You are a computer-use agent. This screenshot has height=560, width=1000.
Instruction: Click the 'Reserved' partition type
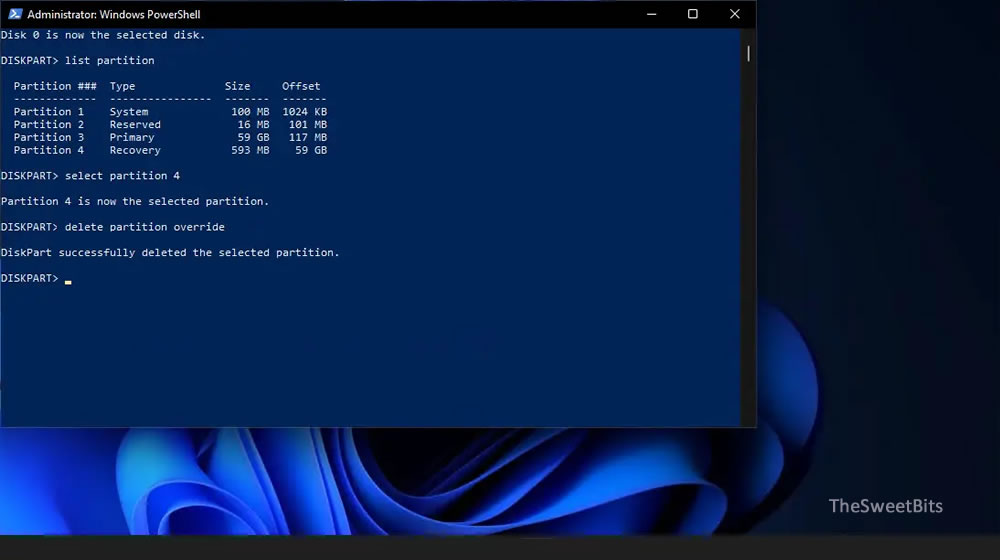pyautogui.click(x=135, y=124)
